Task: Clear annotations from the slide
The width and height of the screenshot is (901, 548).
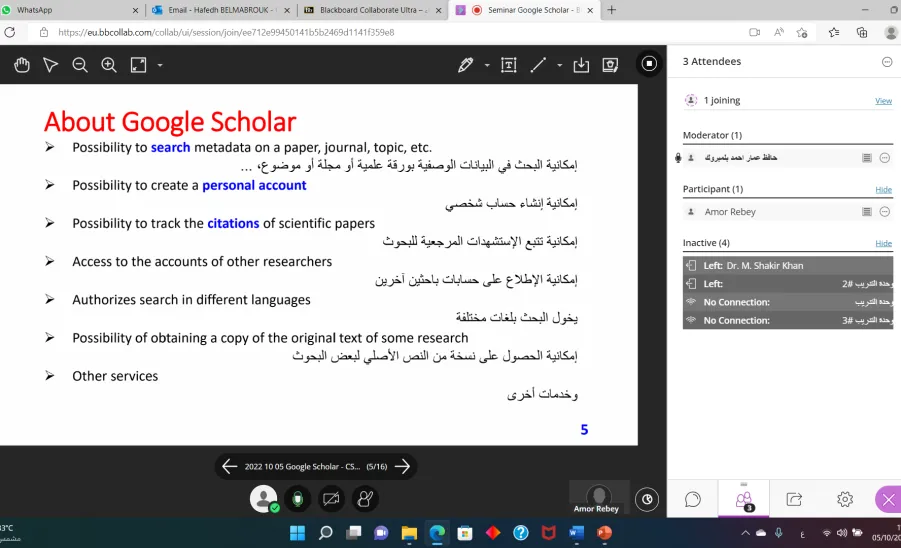Action: pyautogui.click(x=610, y=65)
